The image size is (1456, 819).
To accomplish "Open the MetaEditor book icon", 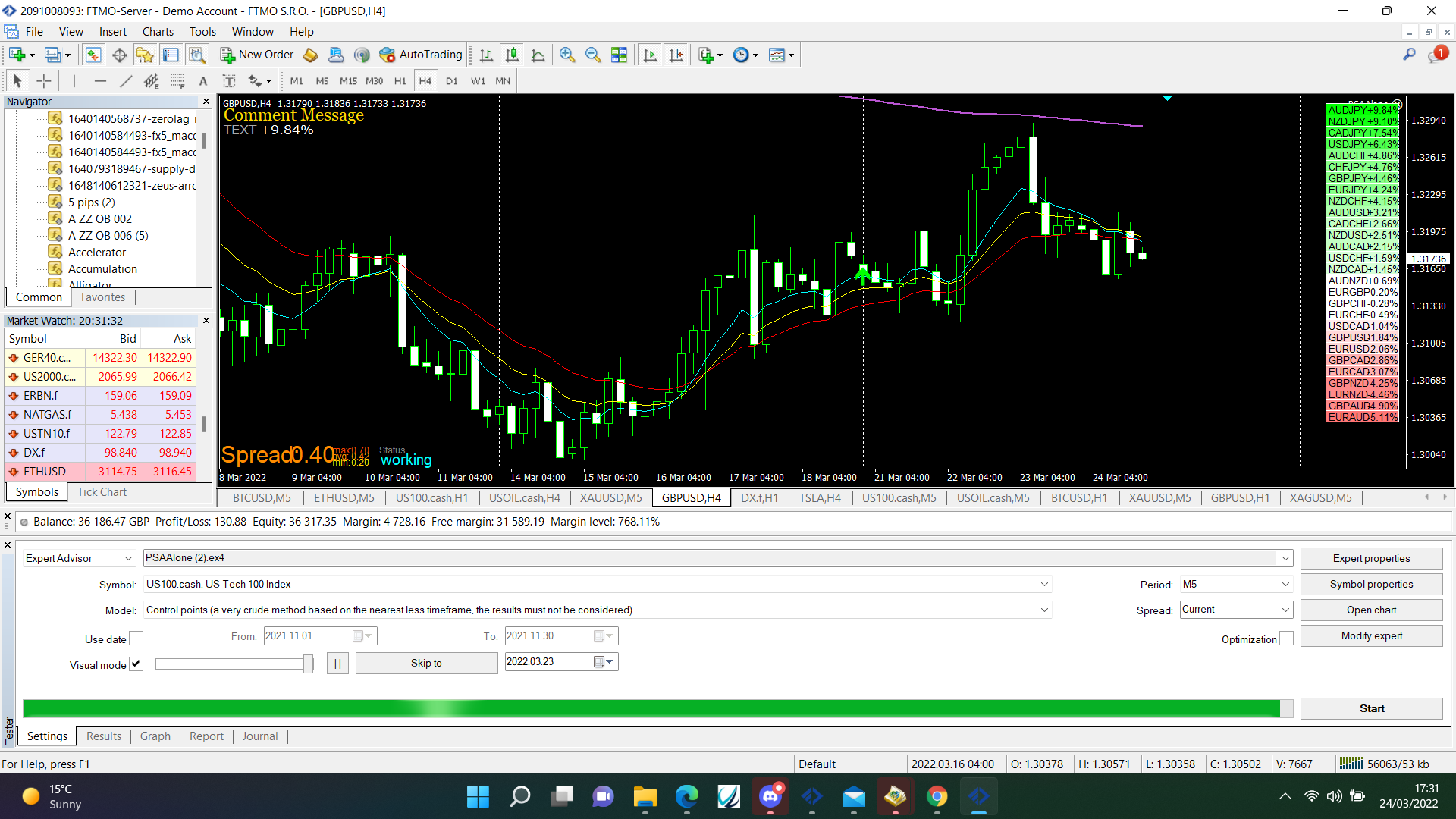I will click(x=310, y=55).
